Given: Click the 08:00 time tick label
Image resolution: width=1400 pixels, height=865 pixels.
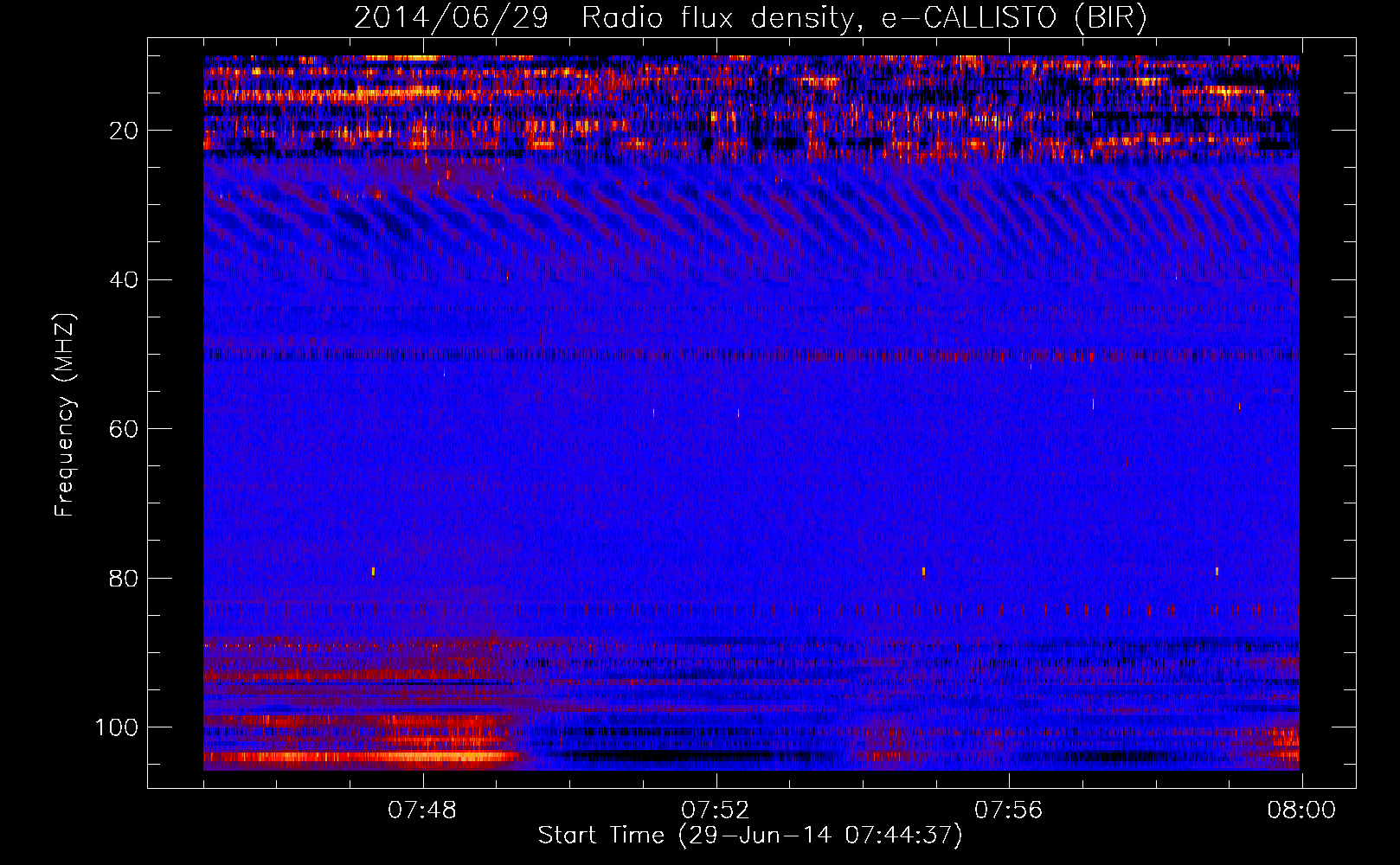Looking at the screenshot, I should (x=1301, y=811).
